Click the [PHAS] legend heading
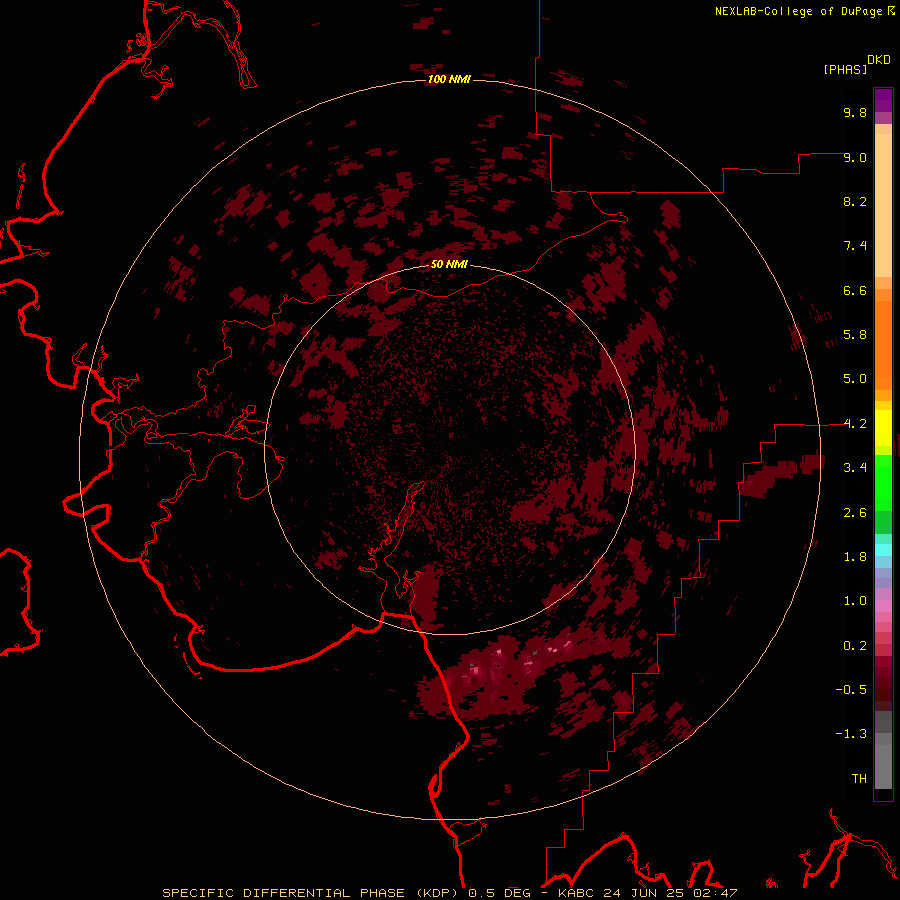The height and width of the screenshot is (900, 900). click(845, 69)
